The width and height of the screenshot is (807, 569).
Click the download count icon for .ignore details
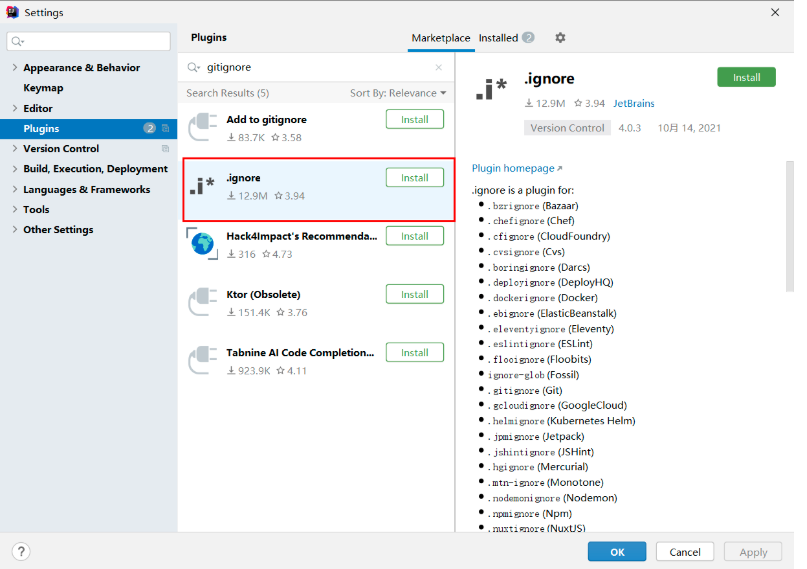tap(529, 103)
